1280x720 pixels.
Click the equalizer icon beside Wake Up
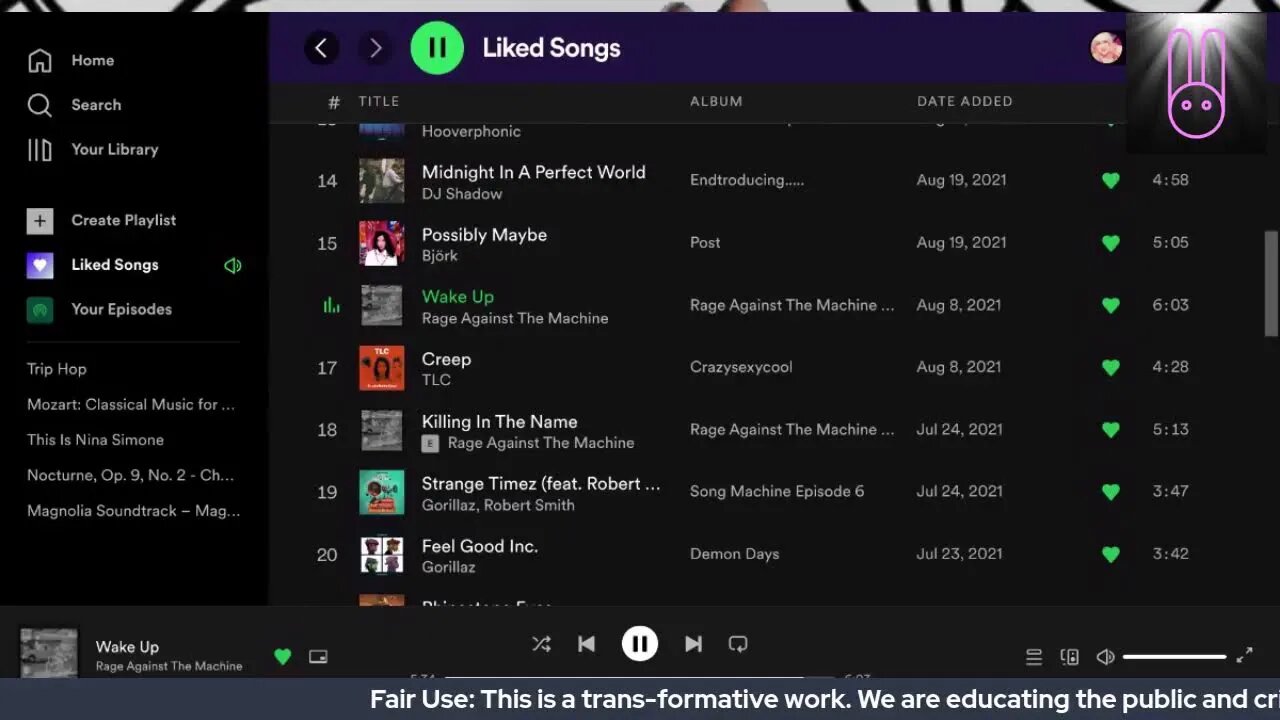[331, 305]
